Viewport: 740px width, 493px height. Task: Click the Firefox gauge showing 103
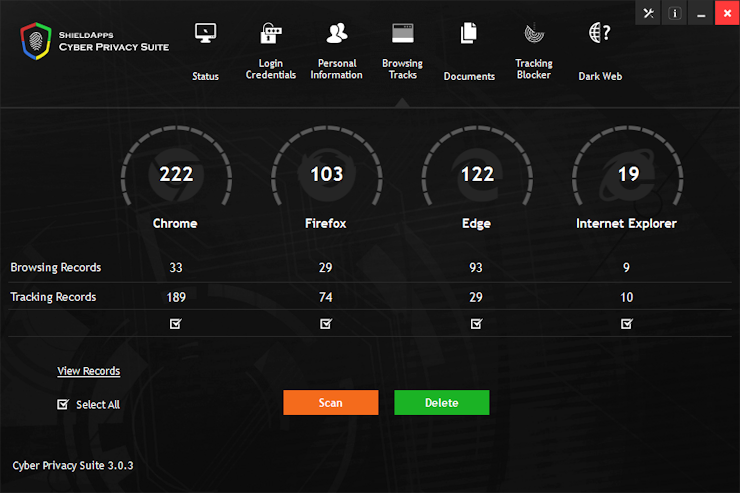click(x=327, y=167)
